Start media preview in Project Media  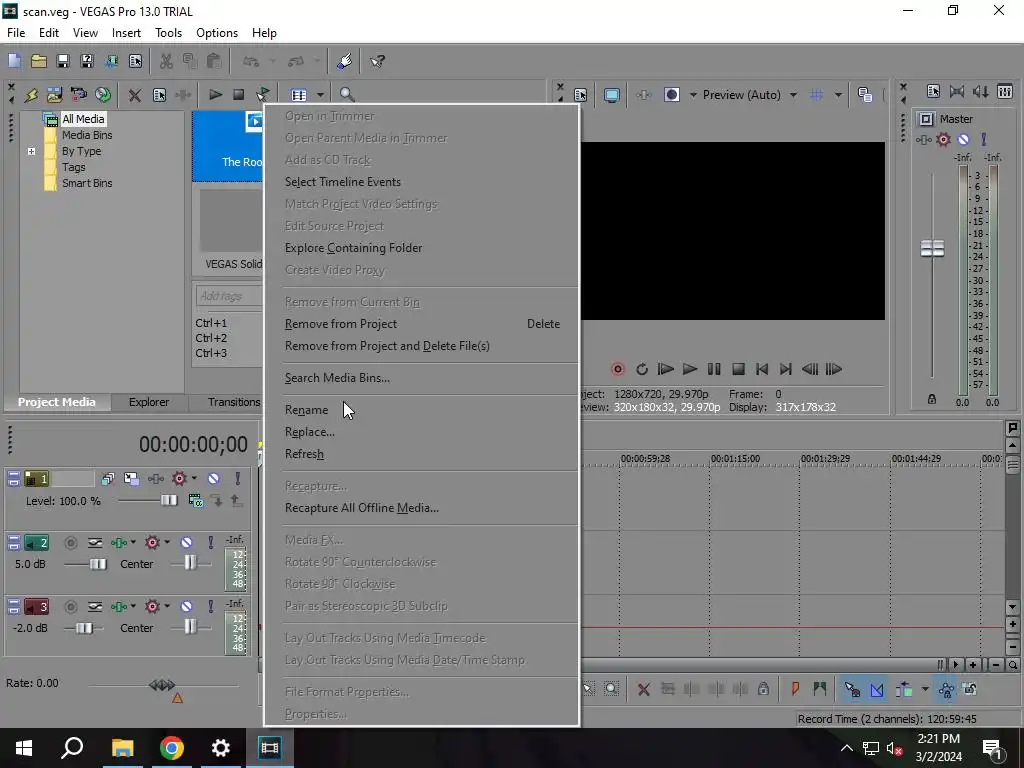tap(215, 95)
